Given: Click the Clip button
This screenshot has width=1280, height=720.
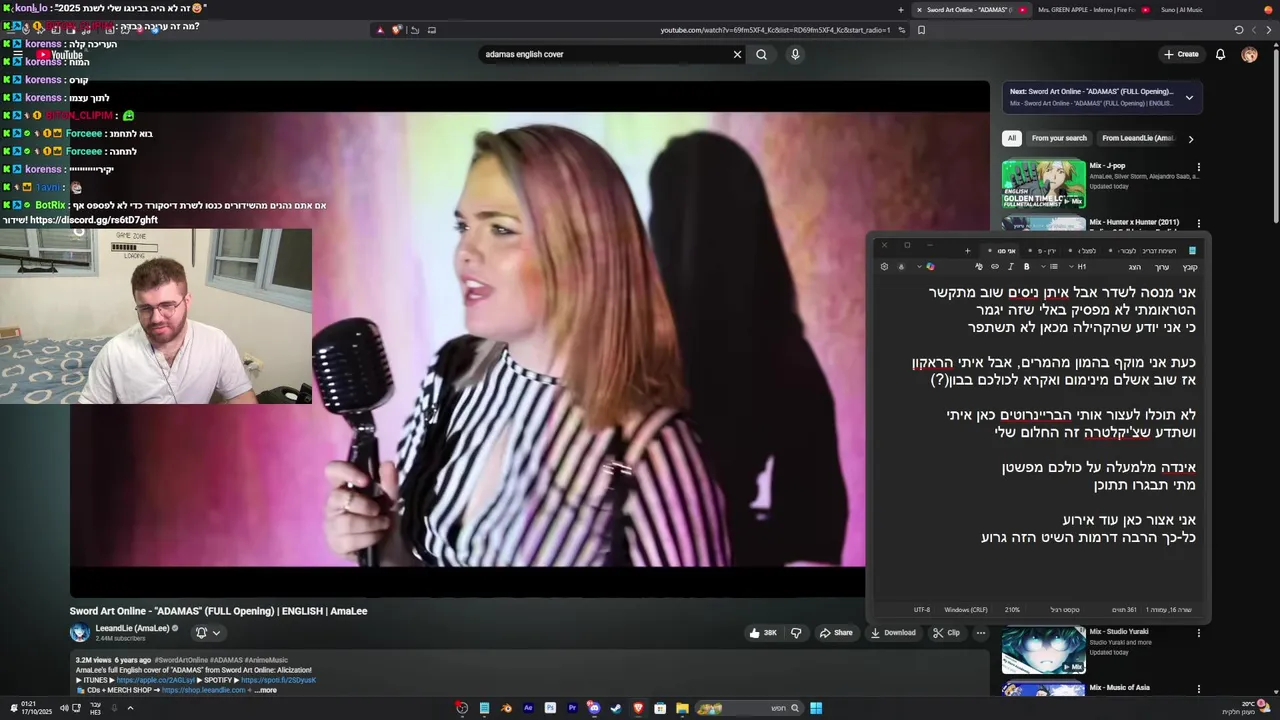Looking at the screenshot, I should [x=946, y=632].
